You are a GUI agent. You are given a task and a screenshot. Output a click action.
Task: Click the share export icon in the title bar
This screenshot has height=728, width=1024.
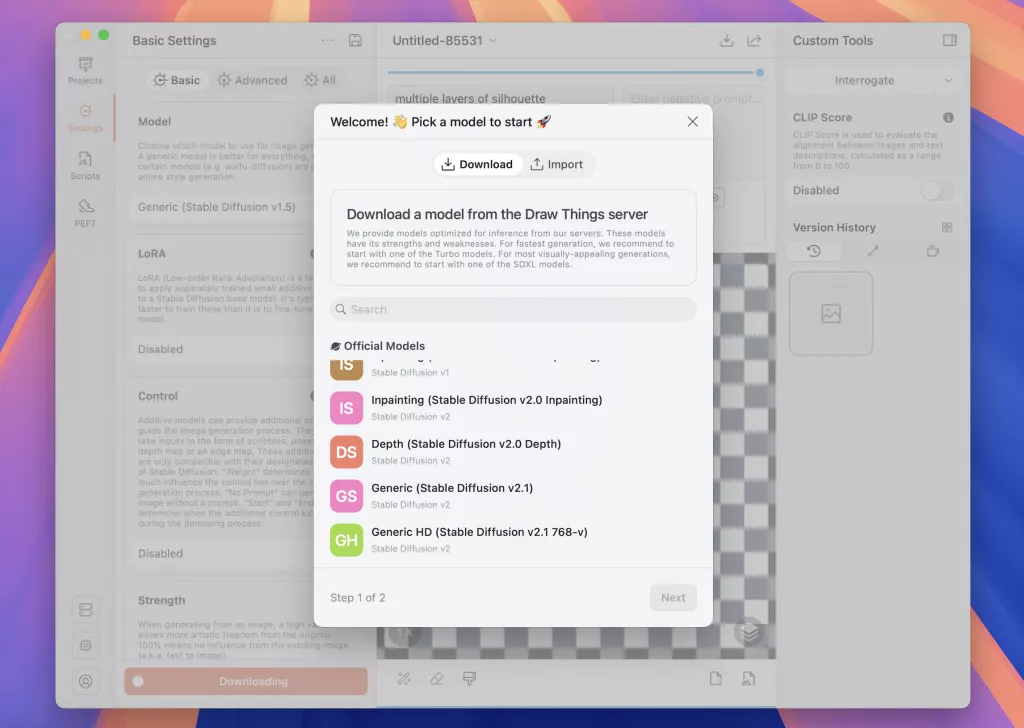(x=754, y=40)
